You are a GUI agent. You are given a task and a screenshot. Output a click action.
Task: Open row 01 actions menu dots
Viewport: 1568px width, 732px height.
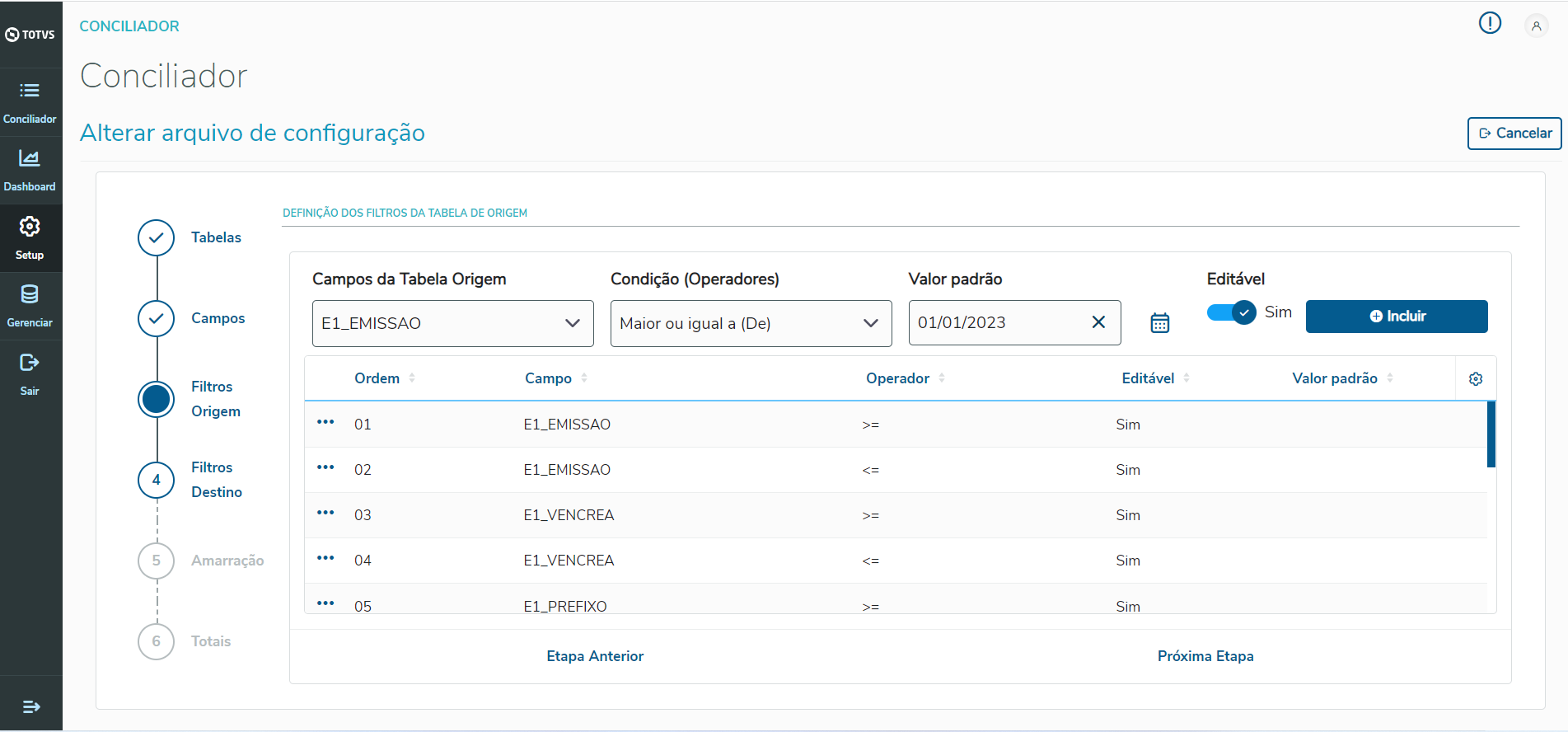325,422
